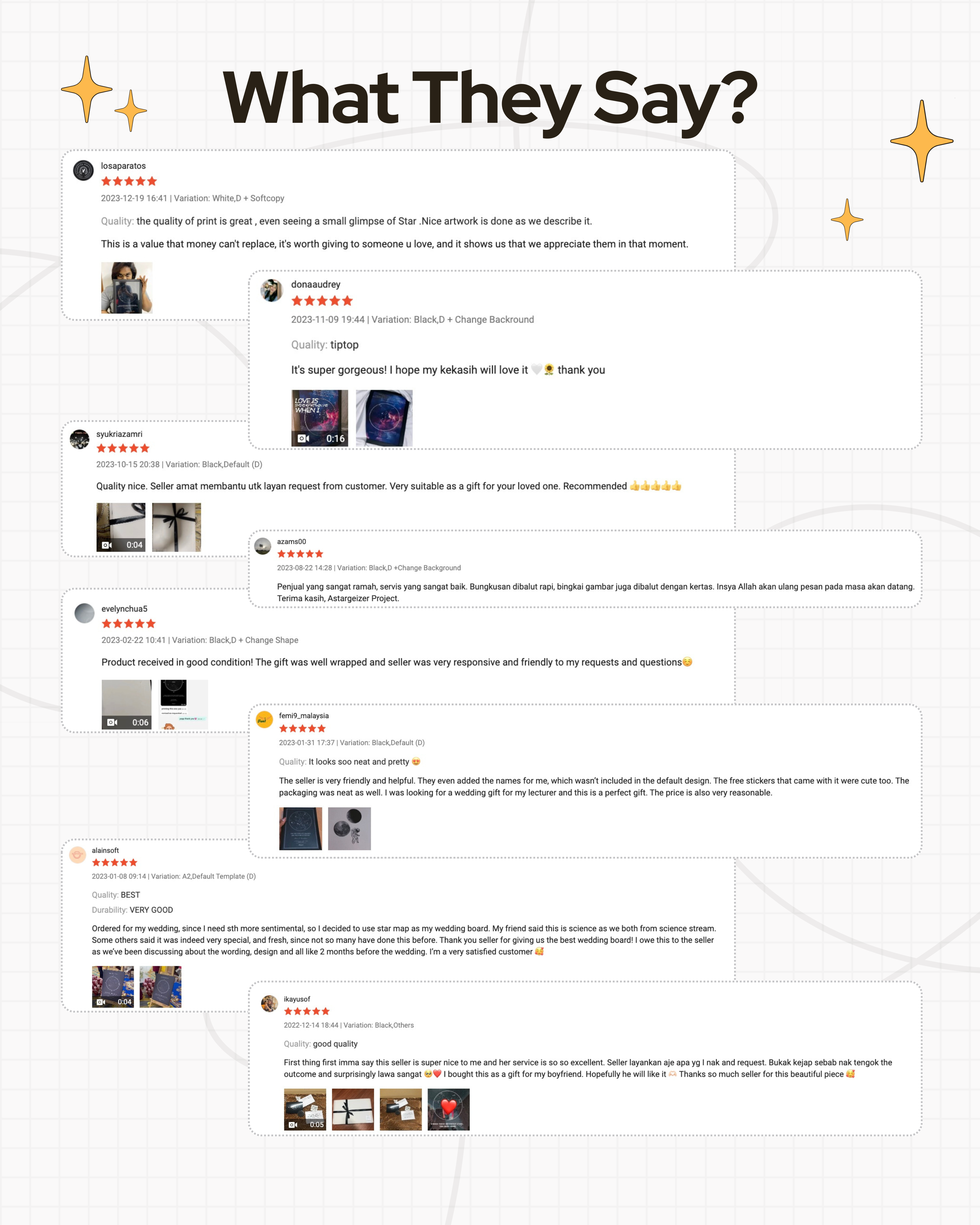Viewport: 980px width, 1225px height.
Task: Click ikayusof profile avatar
Action: click(269, 1003)
